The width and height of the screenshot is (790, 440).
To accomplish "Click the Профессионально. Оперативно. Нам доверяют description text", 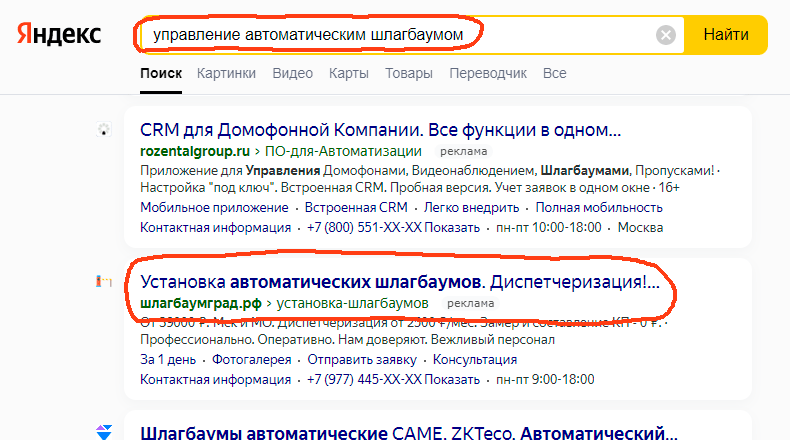I will (x=347, y=340).
